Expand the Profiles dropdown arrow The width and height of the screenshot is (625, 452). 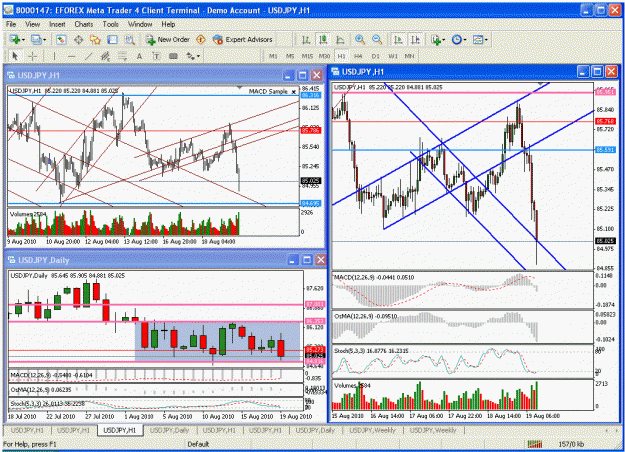coord(44,40)
